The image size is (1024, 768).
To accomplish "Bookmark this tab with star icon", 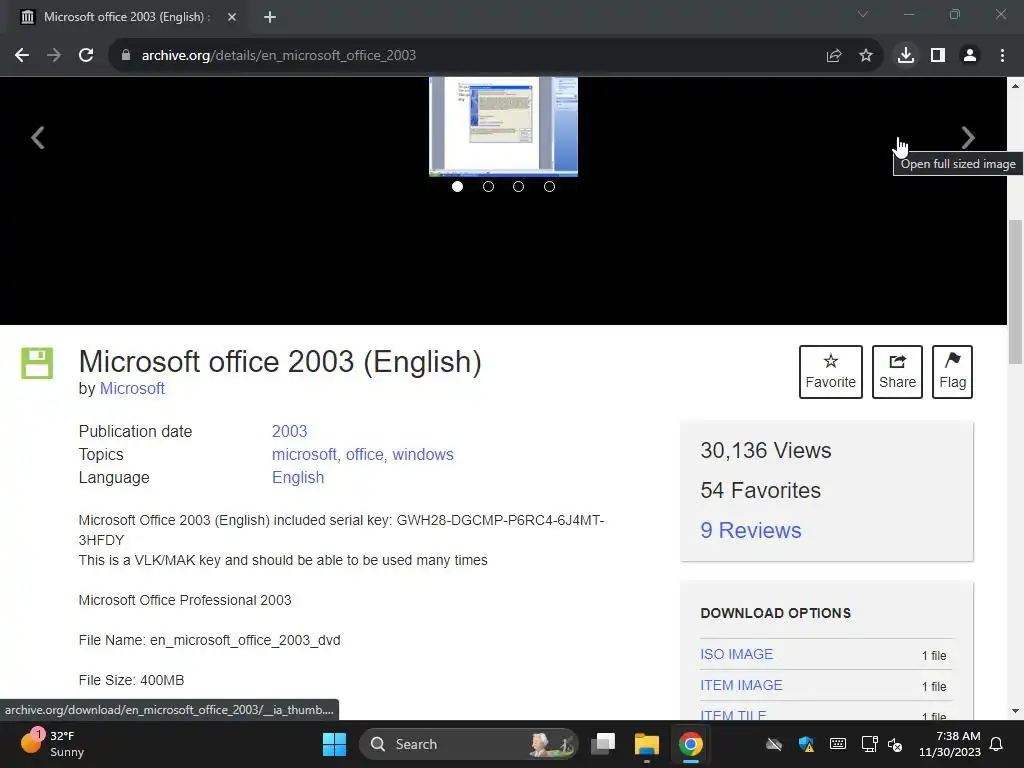I will click(x=866, y=56).
